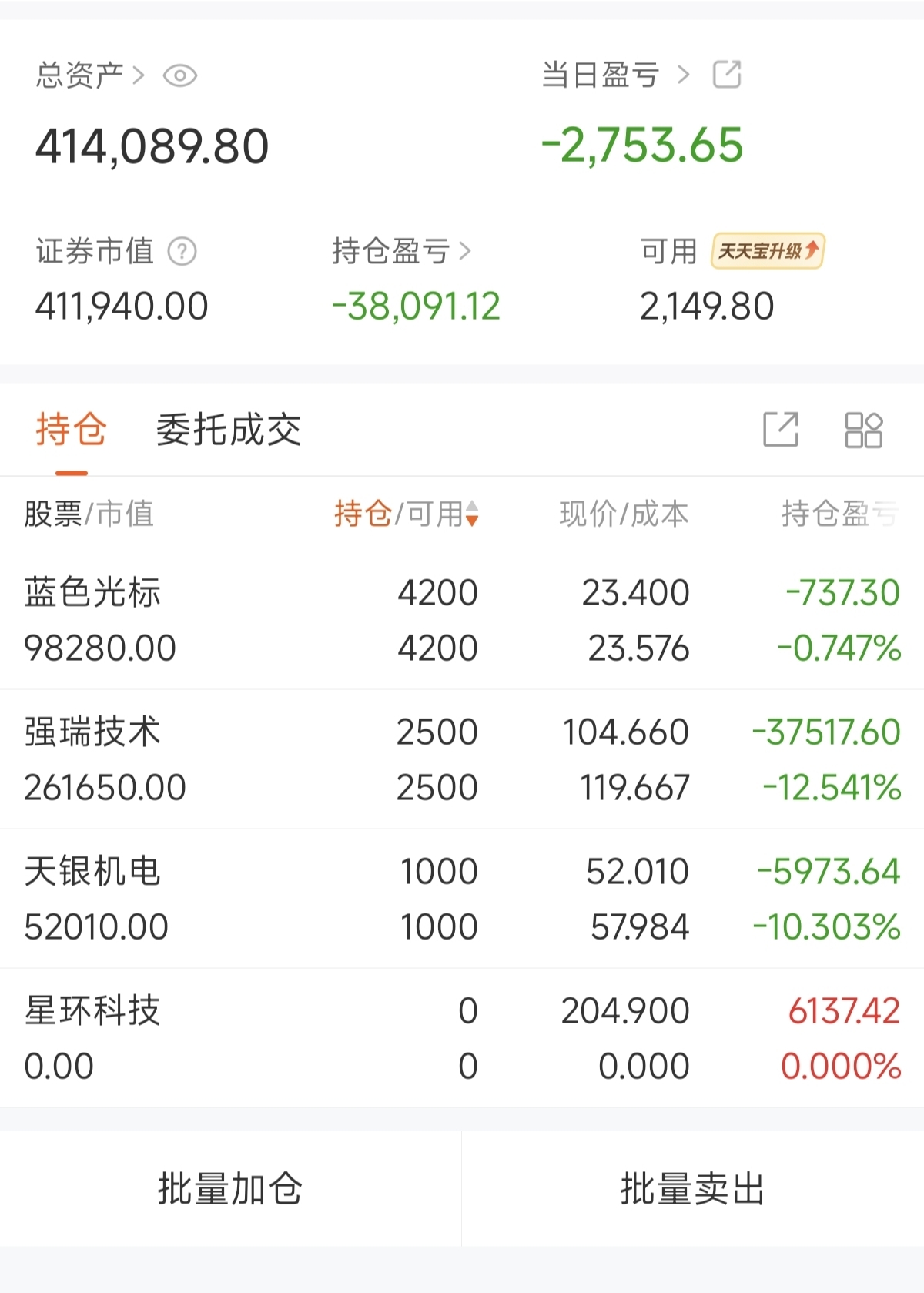Expand 持仓盈亏 details chevron
The width and height of the screenshot is (924, 1293).
coord(464,251)
